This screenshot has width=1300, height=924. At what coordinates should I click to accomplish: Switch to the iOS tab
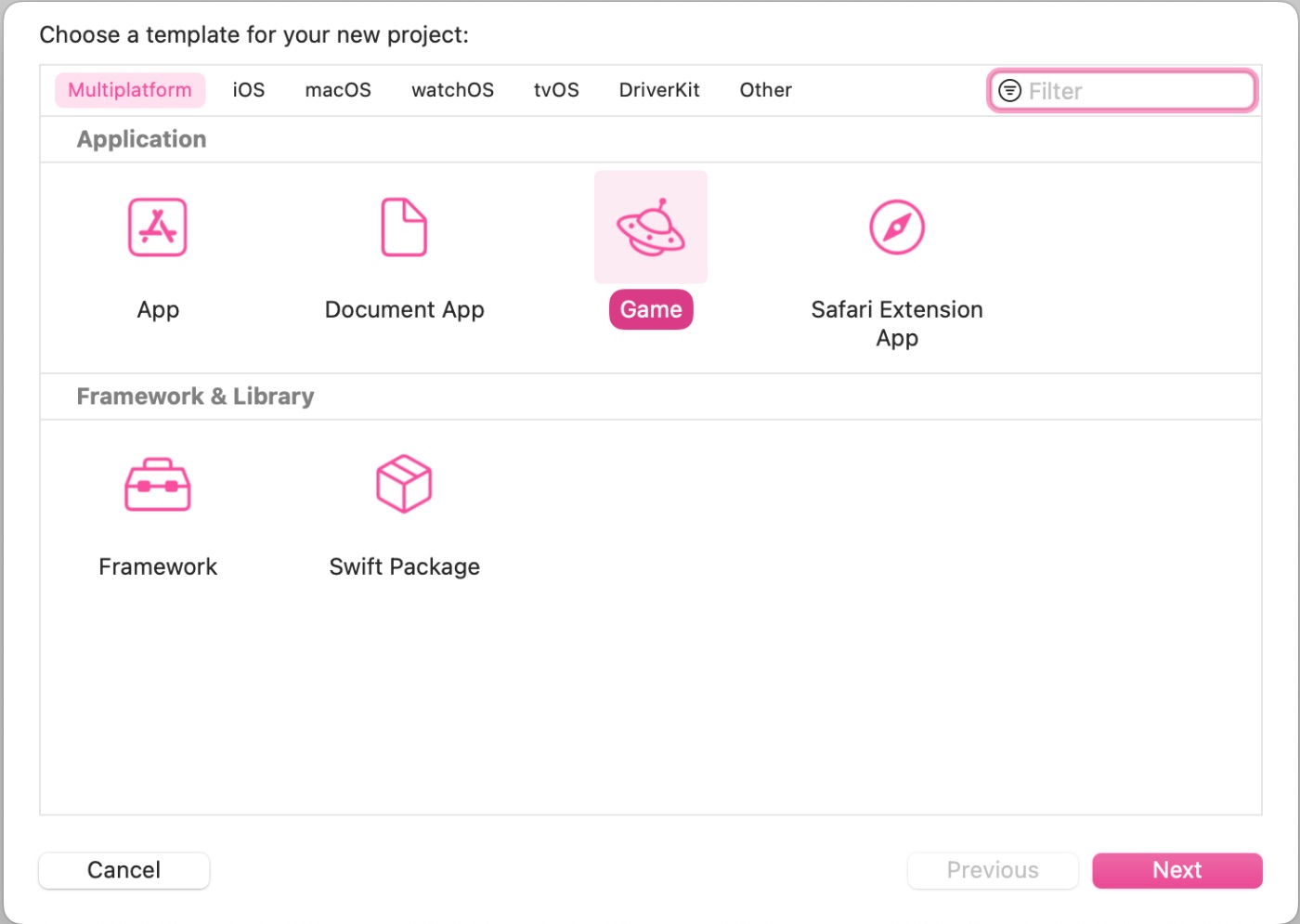point(248,90)
